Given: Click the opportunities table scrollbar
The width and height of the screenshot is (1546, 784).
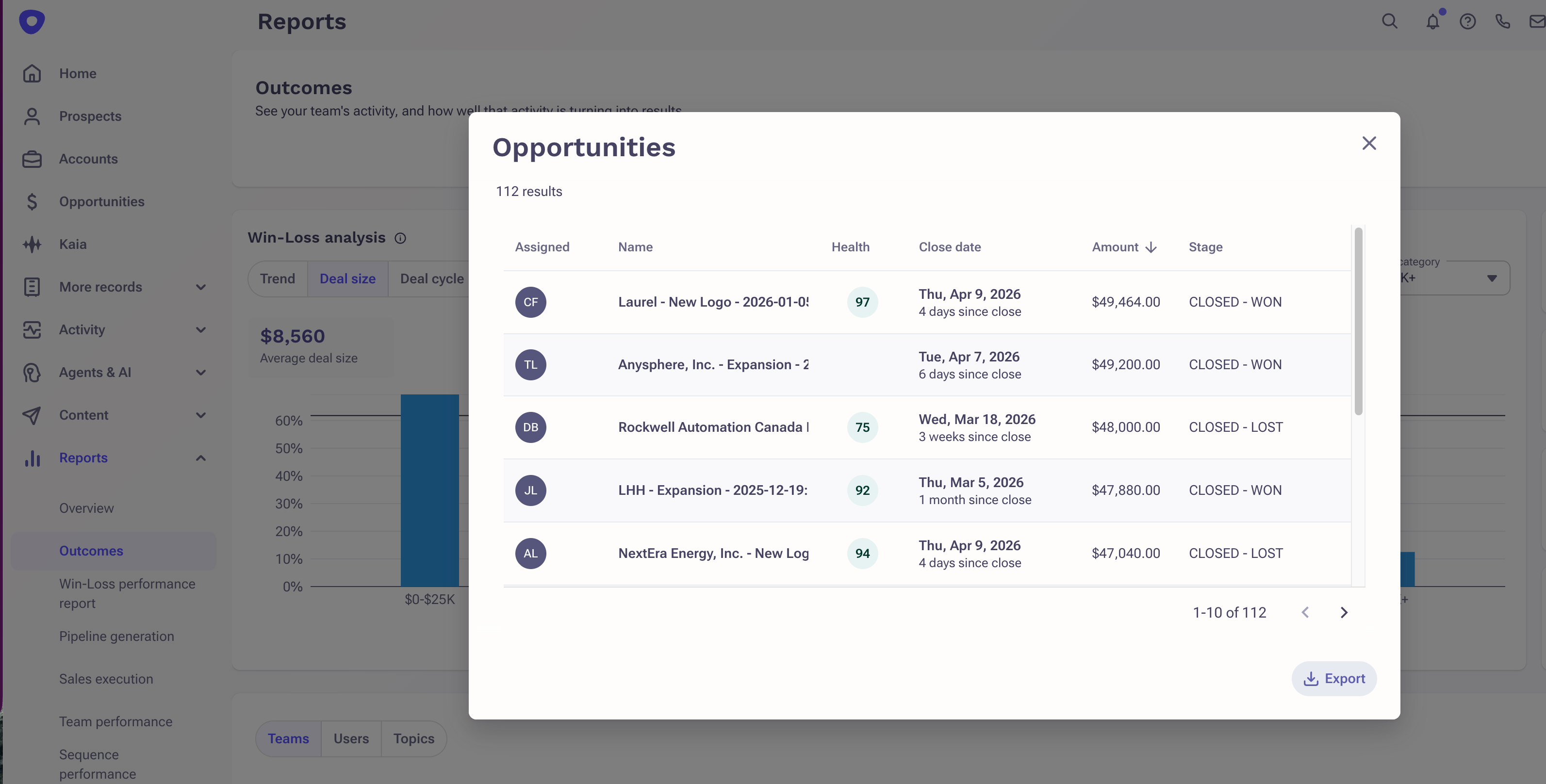Looking at the screenshot, I should (x=1358, y=322).
